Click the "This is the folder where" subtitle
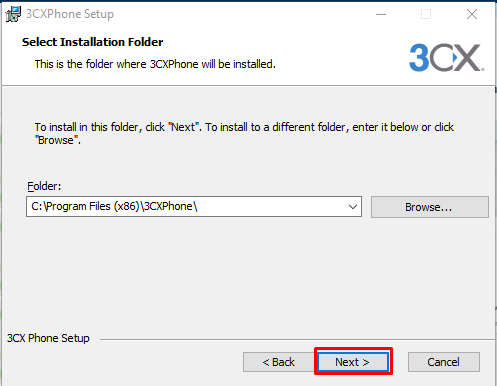 [91, 64]
